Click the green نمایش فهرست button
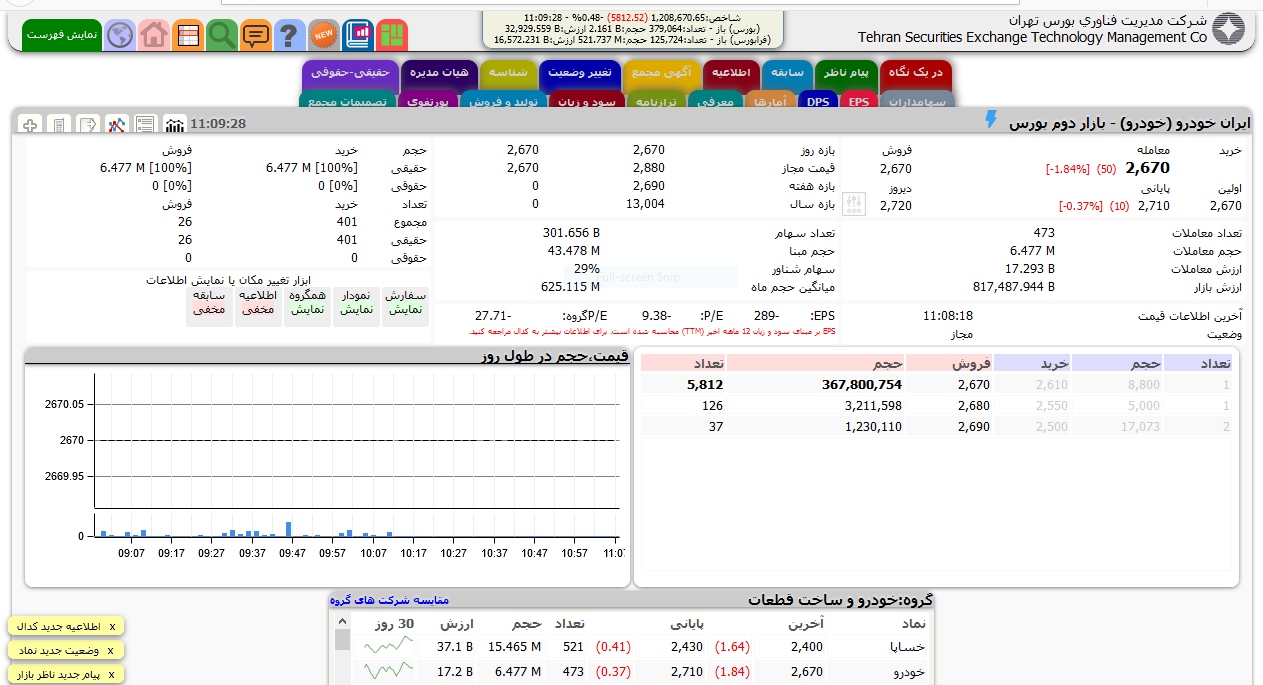1263x685 pixels. 62,35
